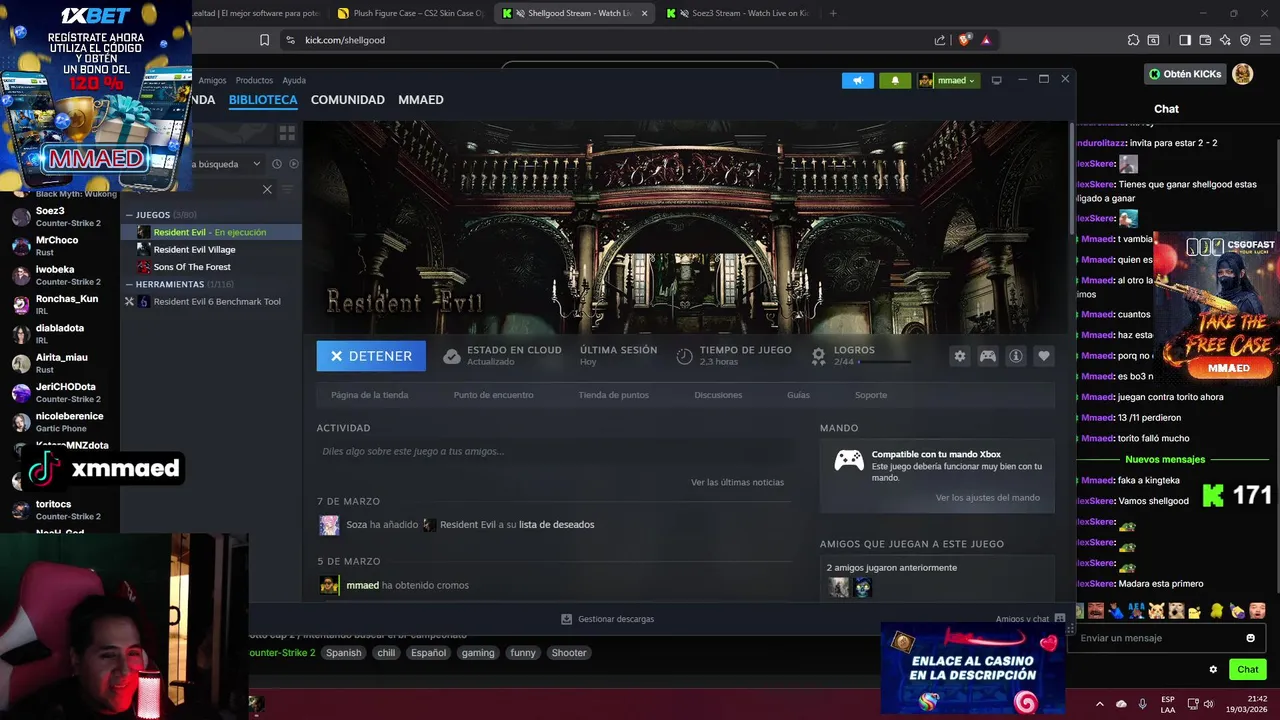Open the Soporte link
This screenshot has width=1280, height=720.
871,395
